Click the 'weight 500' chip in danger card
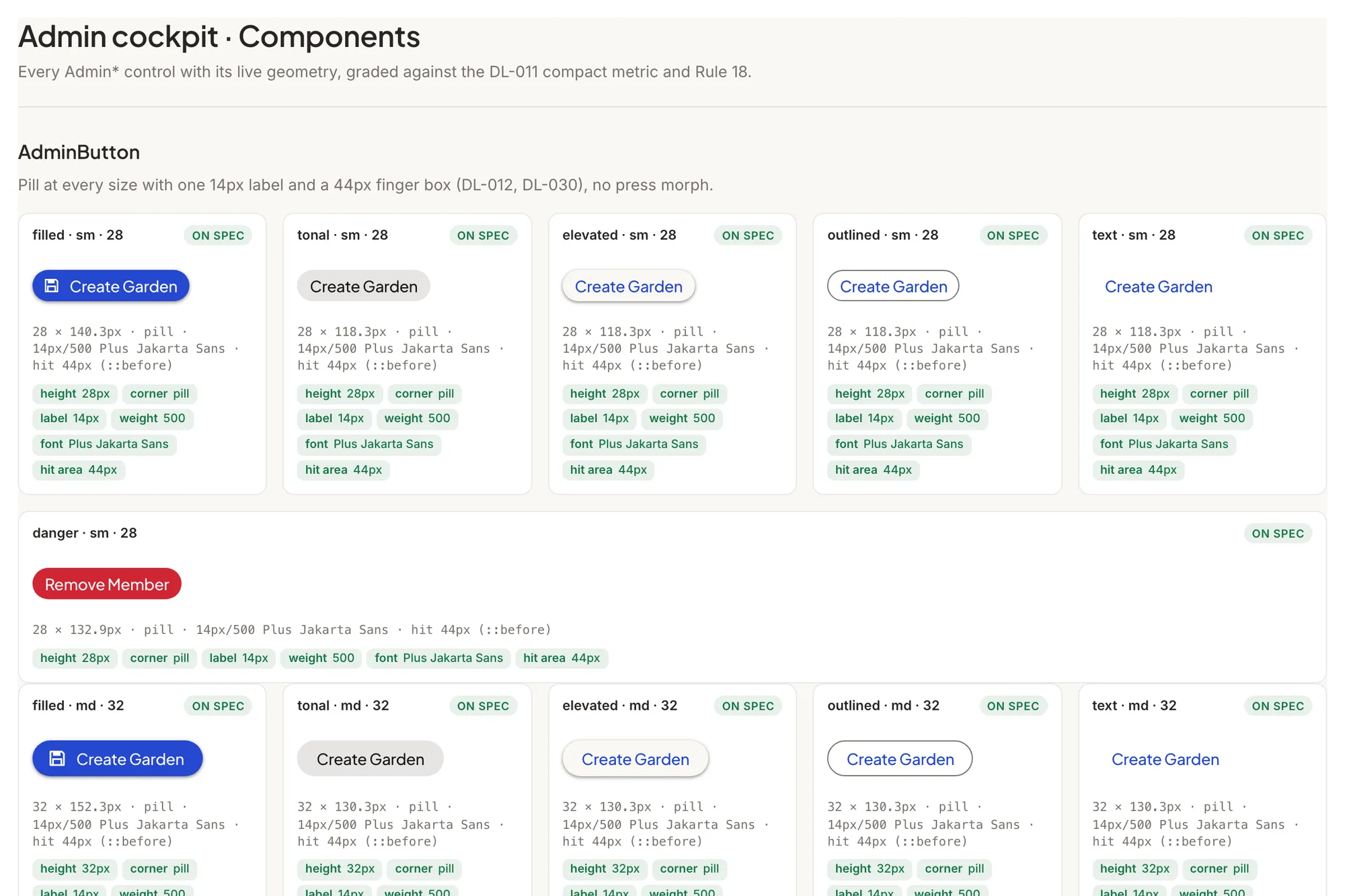The image size is (1345, 896). click(321, 658)
